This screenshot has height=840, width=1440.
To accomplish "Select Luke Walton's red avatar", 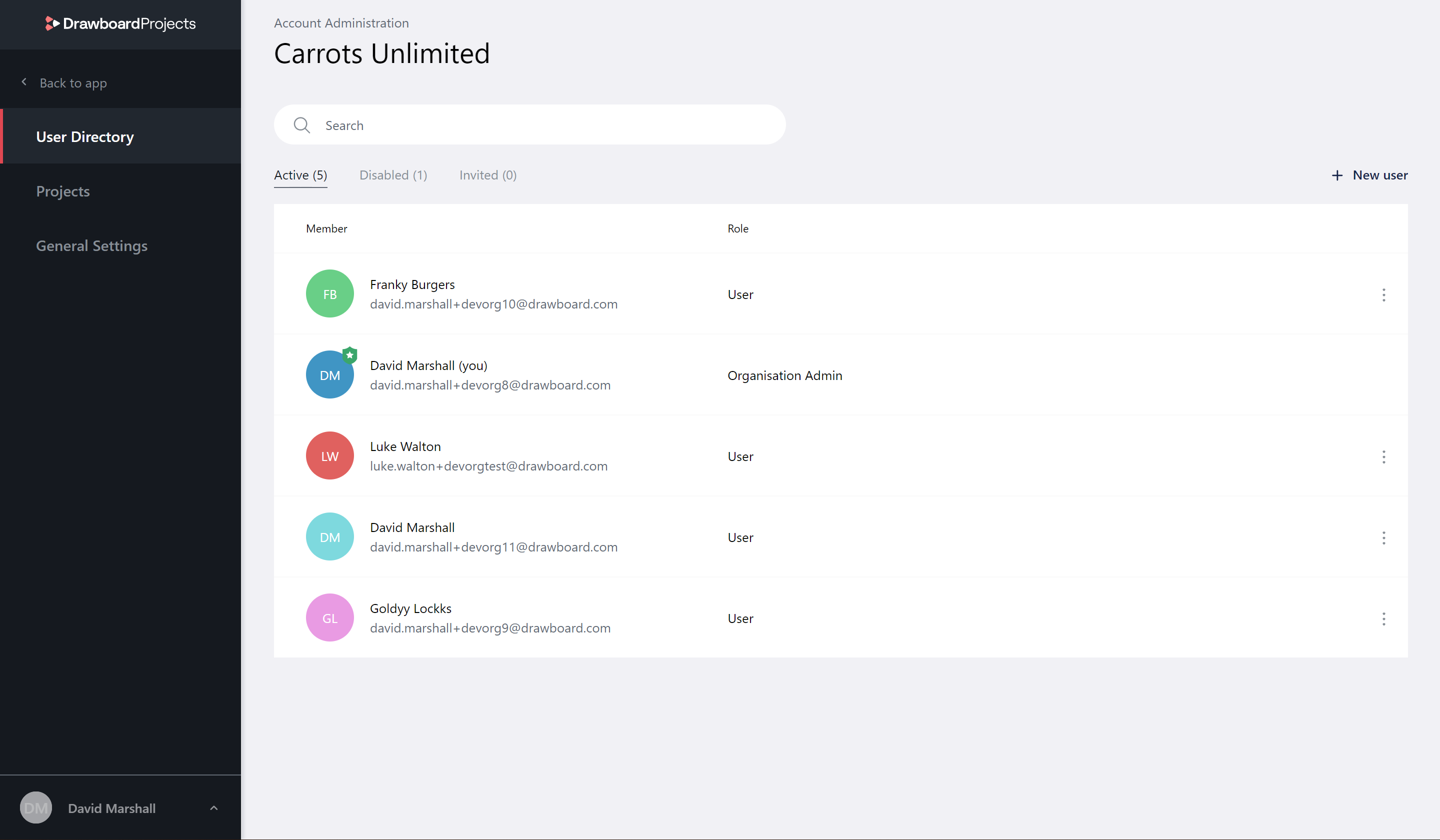I will (329, 455).
